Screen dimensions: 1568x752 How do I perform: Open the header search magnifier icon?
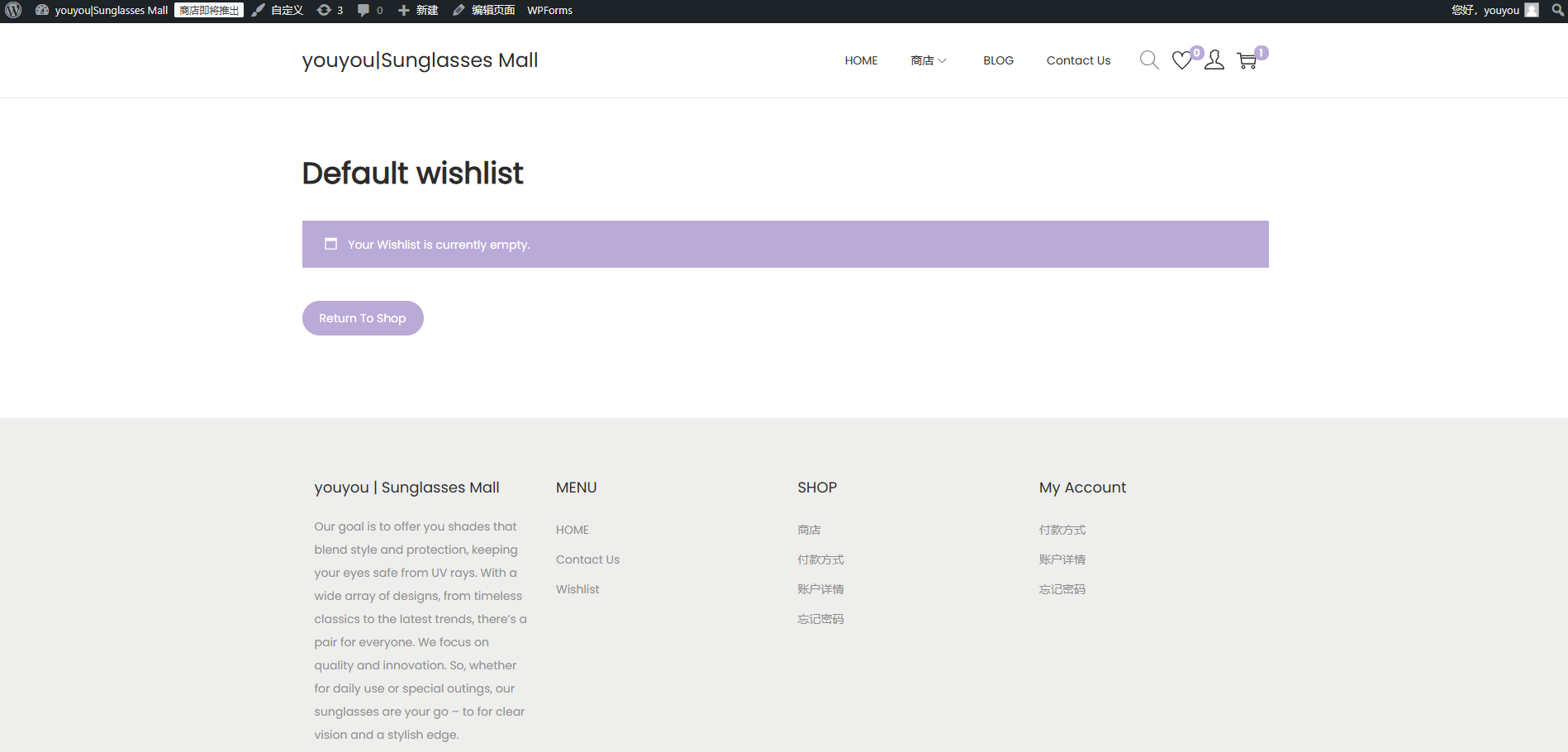pos(1148,60)
